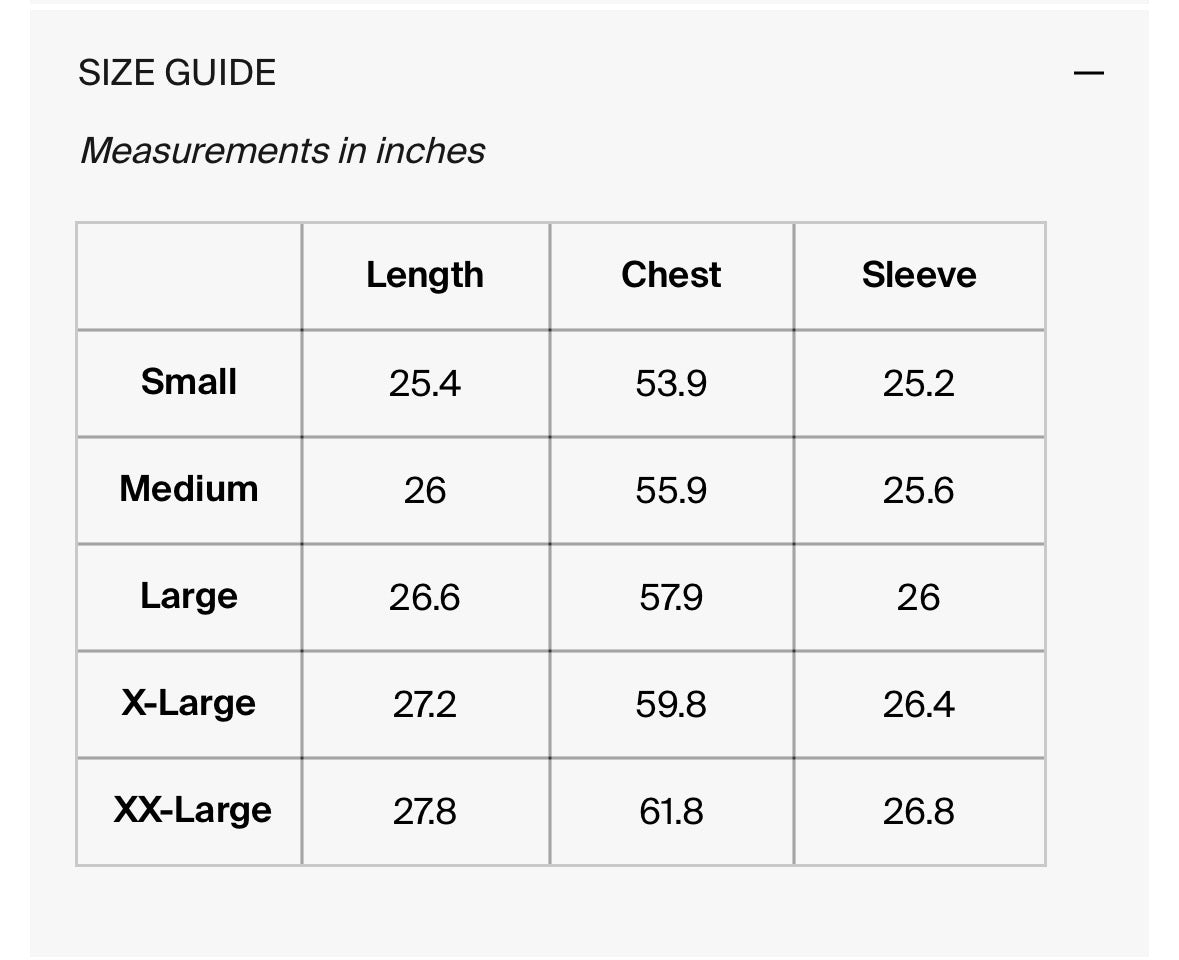This screenshot has width=1179, height=960.
Task: Click Medium chest value 55.9
Action: tap(671, 490)
